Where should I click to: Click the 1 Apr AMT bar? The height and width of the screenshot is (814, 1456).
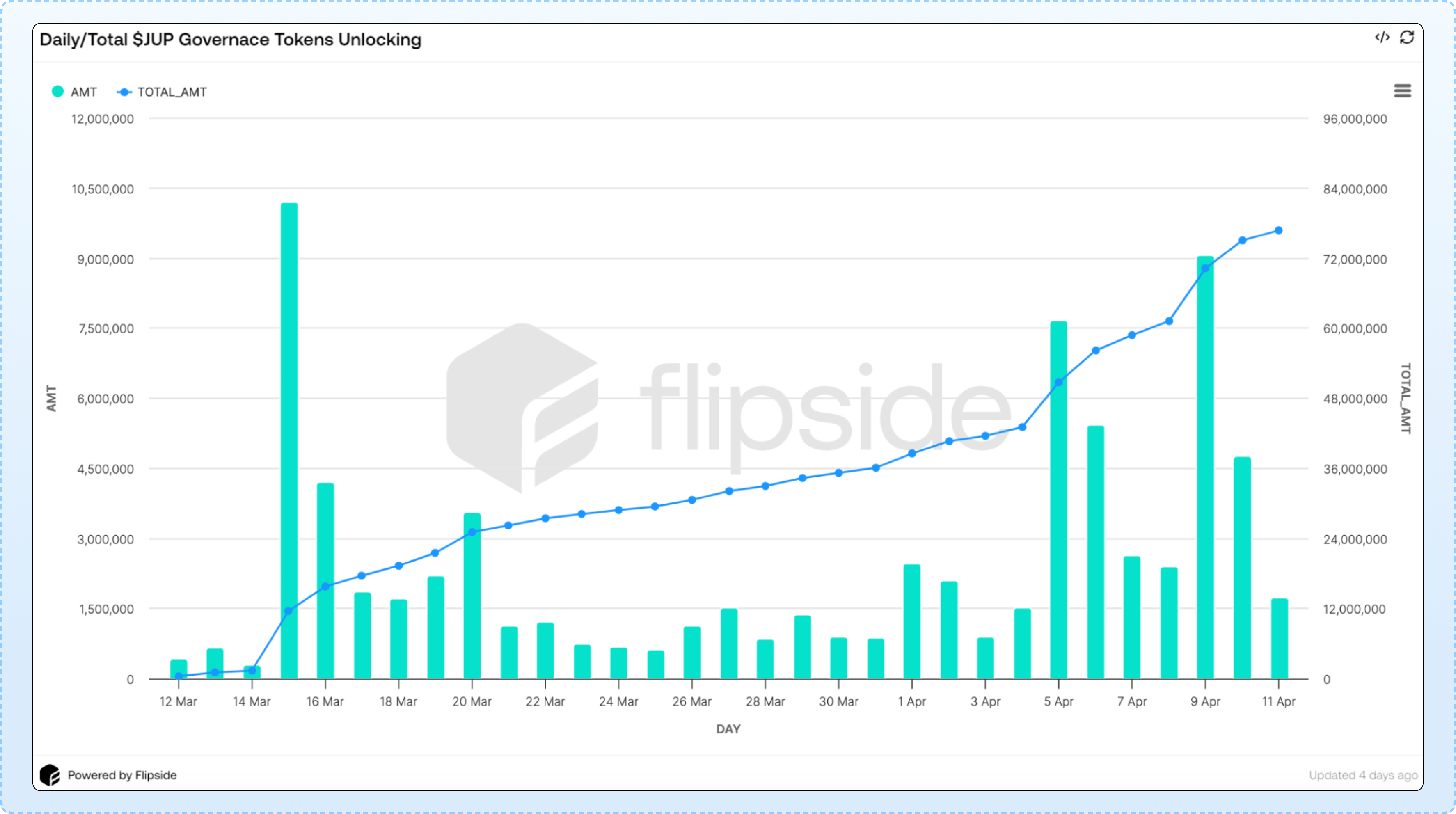(x=912, y=621)
